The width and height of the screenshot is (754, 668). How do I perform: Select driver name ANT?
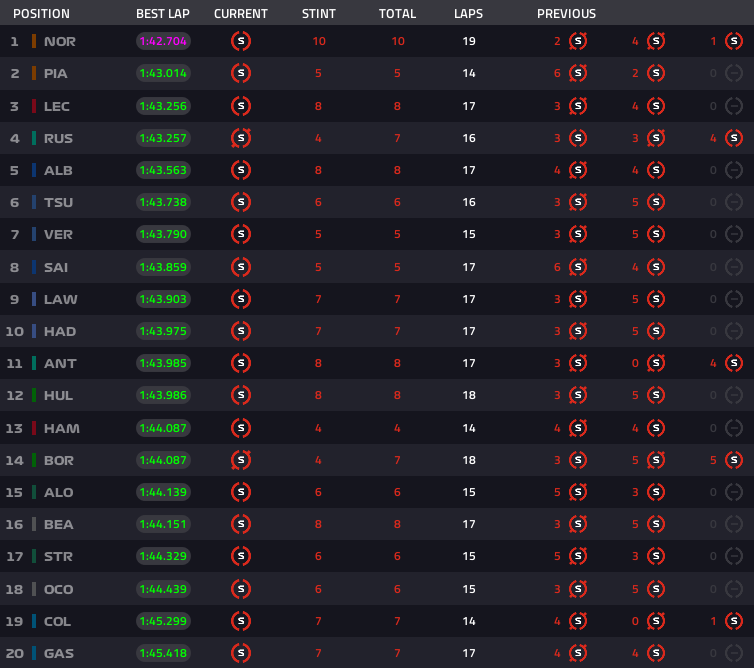click(60, 364)
